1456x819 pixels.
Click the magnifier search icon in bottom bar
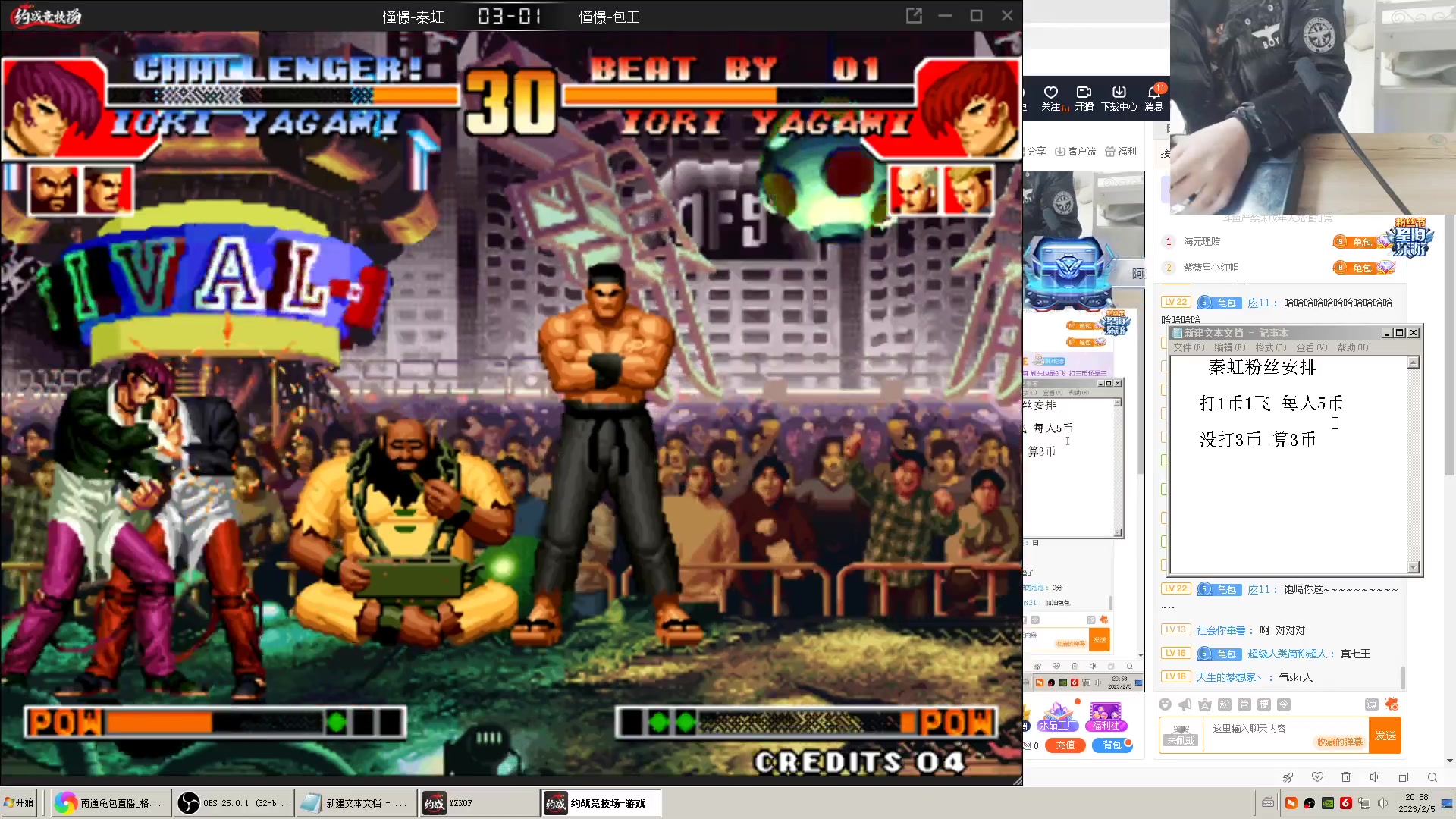pyautogui.click(x=1432, y=777)
